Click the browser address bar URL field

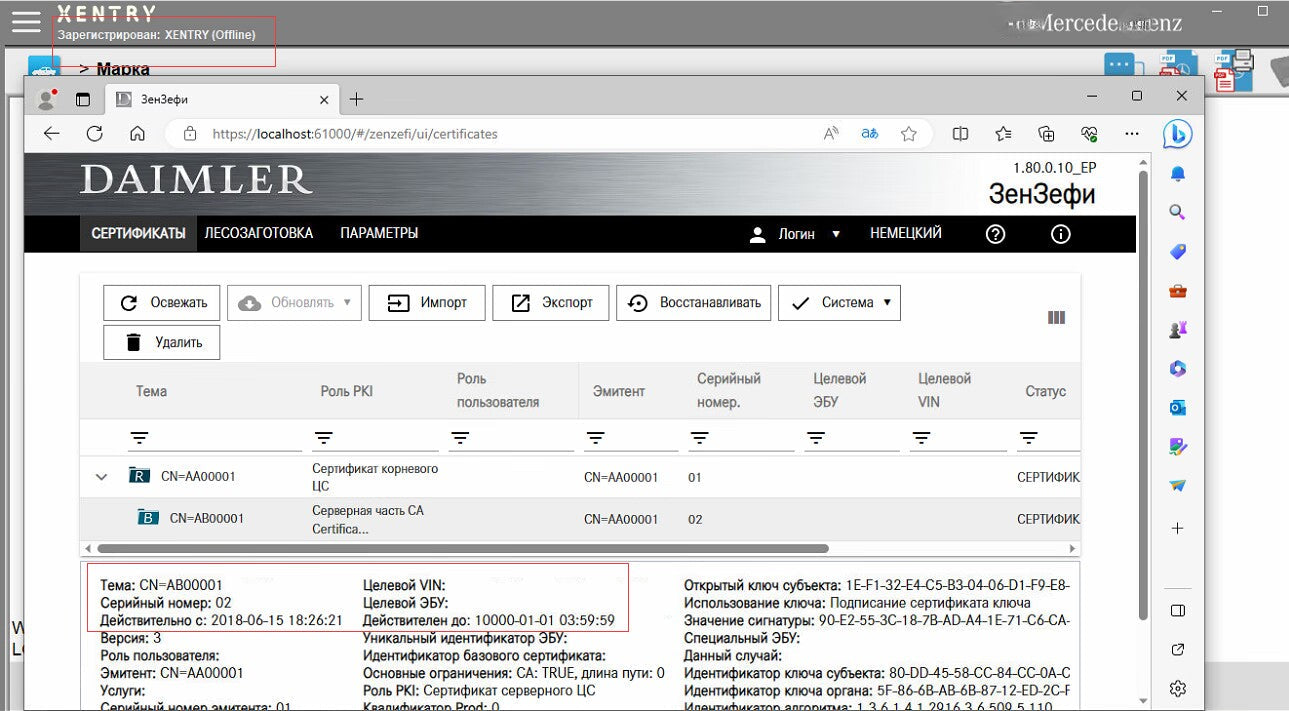pos(400,132)
